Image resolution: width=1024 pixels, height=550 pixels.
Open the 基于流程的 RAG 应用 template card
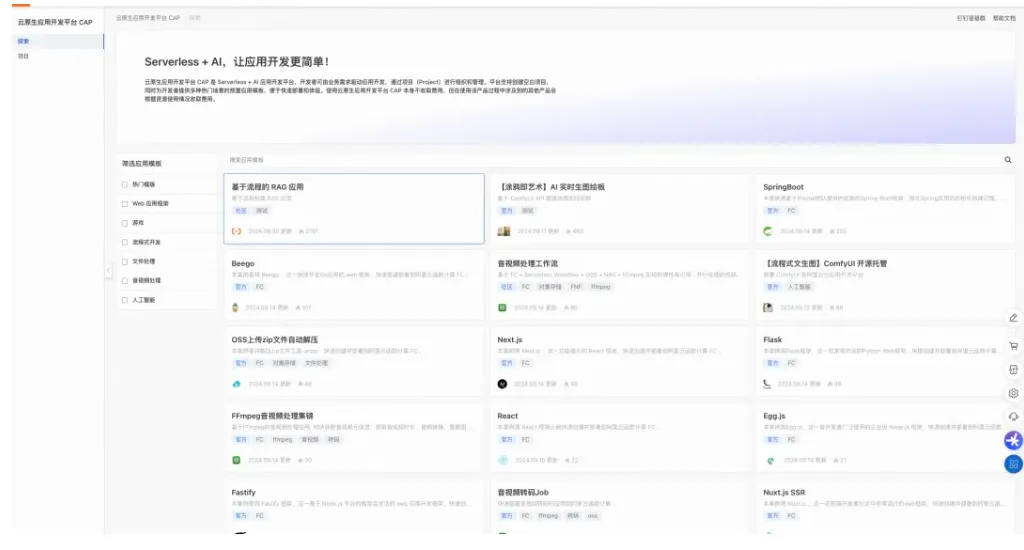[x=354, y=209]
